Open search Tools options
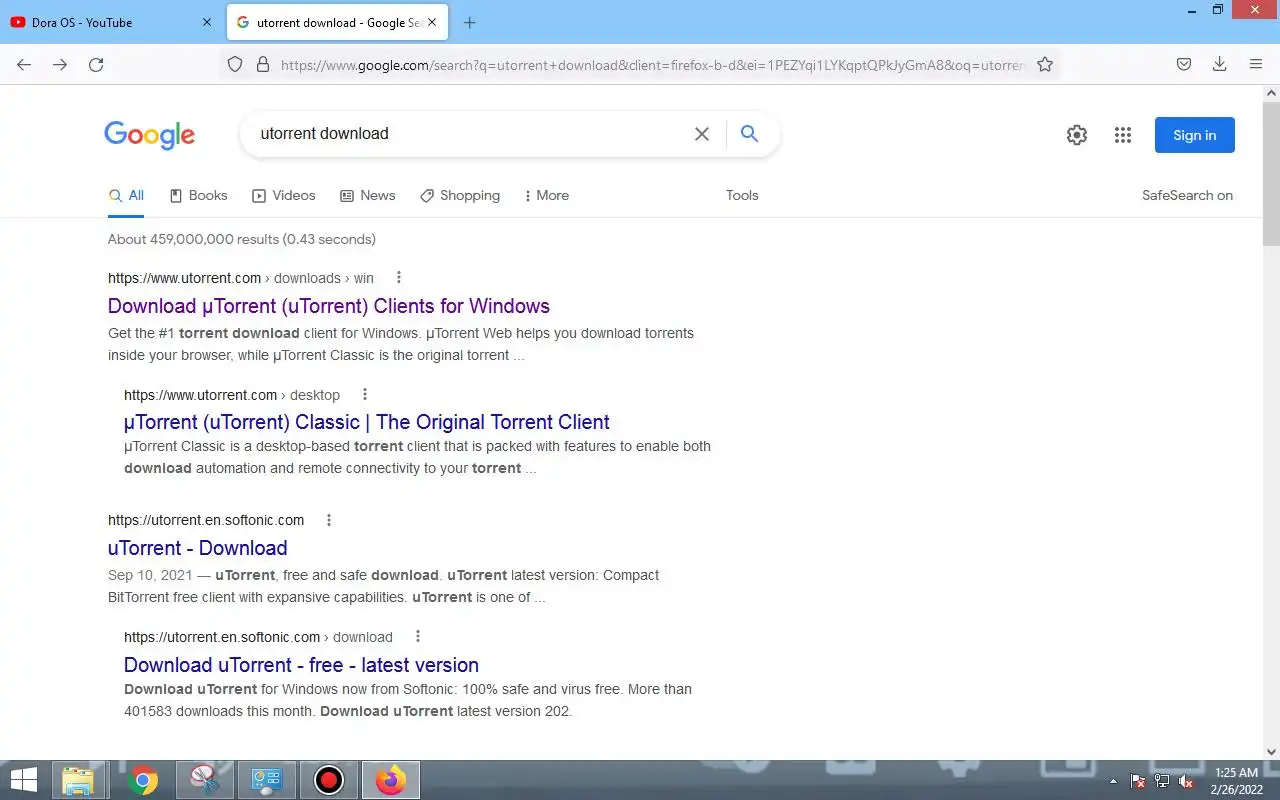Viewport: 1280px width, 800px height. point(742,195)
